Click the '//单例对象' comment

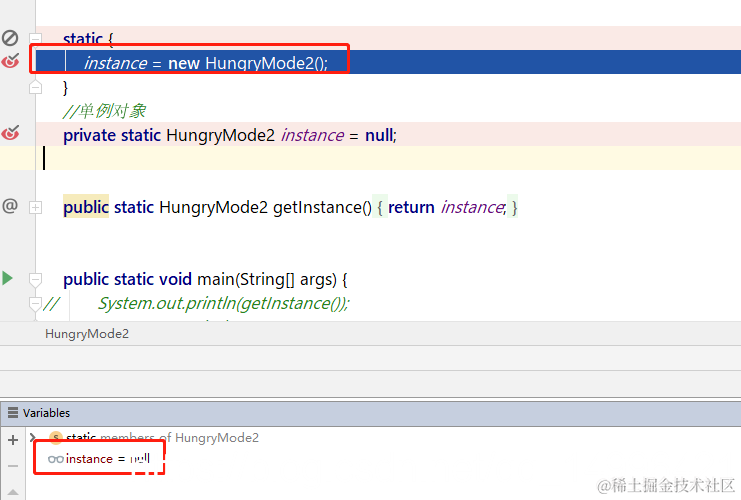tap(104, 111)
